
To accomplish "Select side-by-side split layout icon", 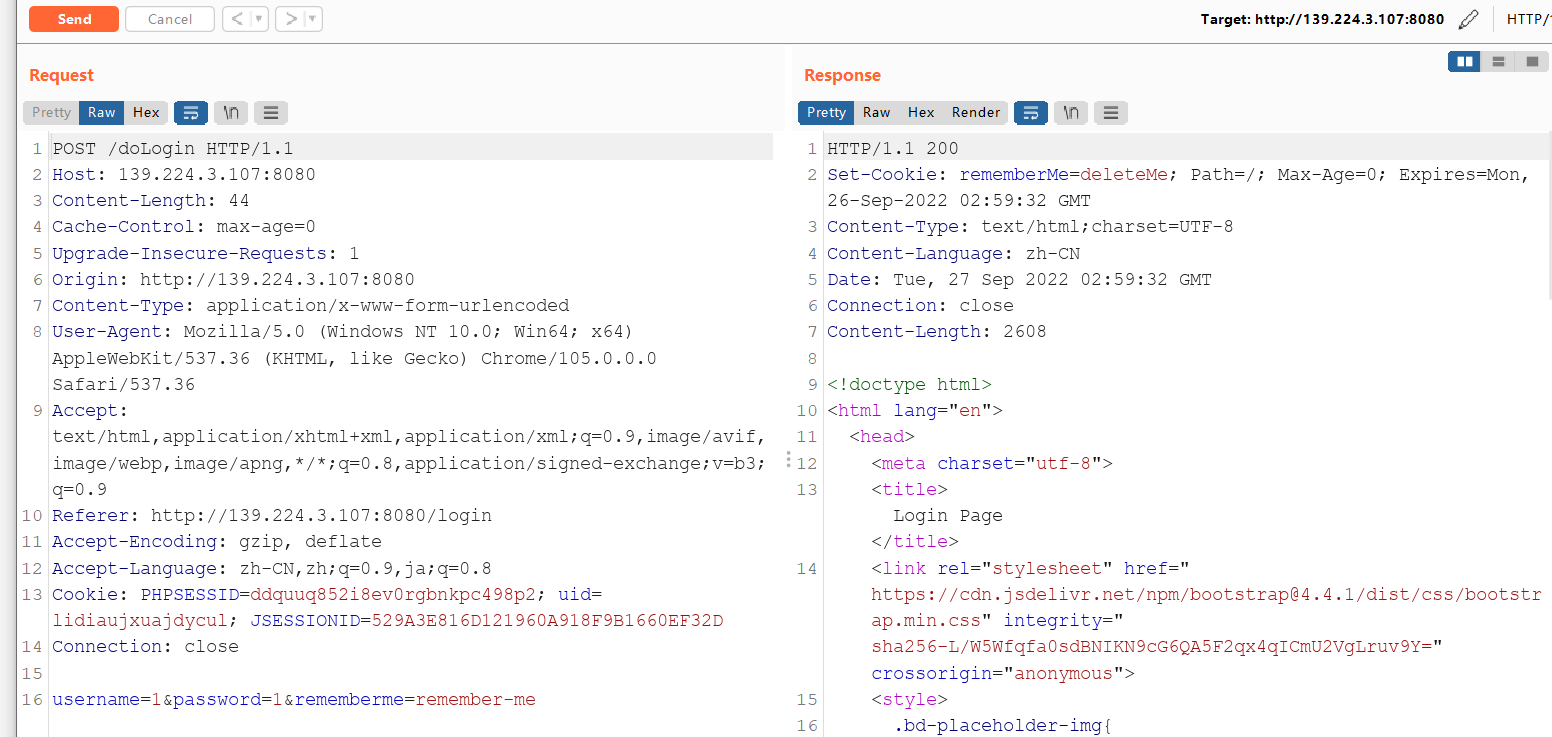I will (x=1465, y=62).
